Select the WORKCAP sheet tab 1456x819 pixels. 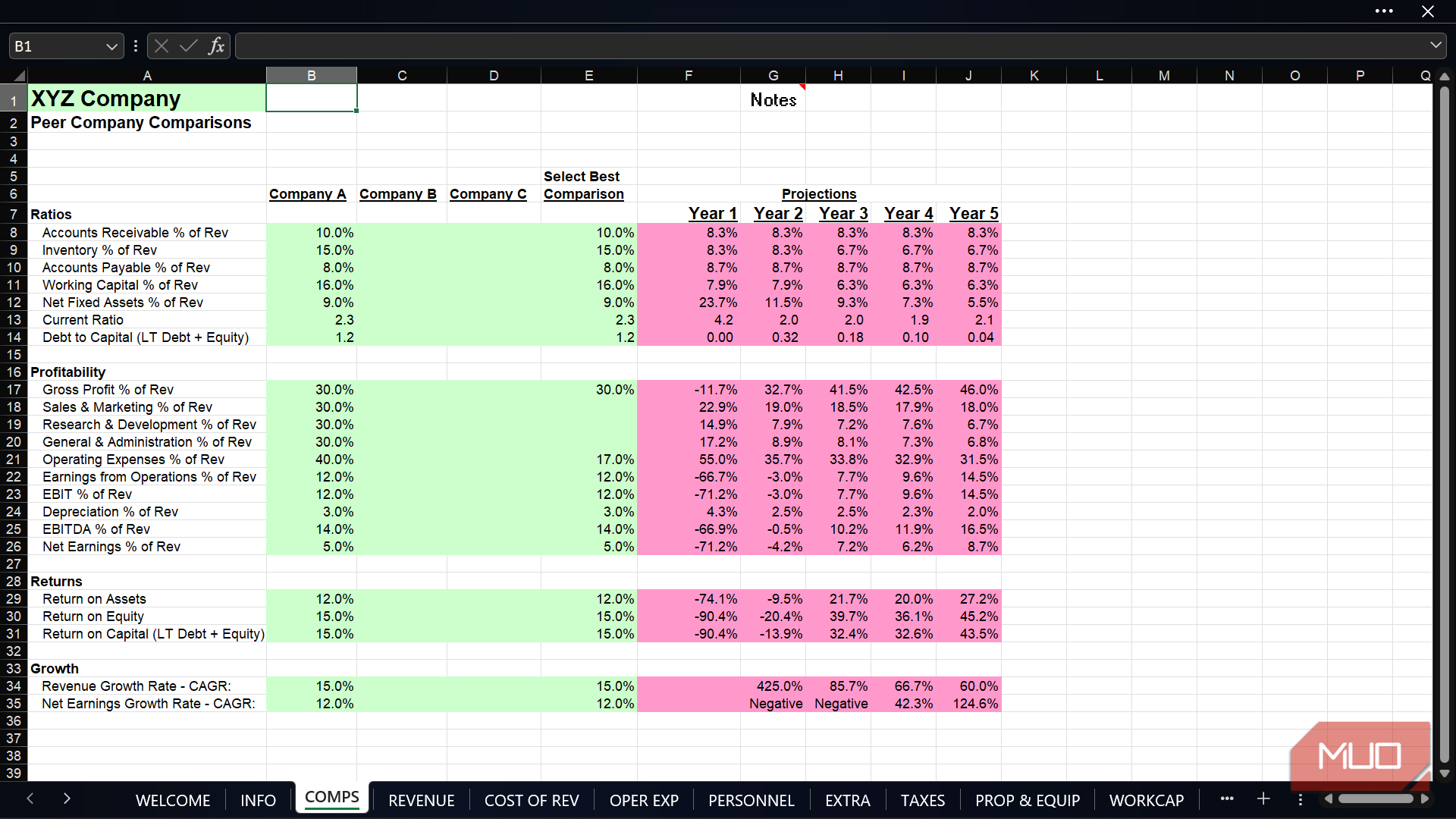[1147, 800]
